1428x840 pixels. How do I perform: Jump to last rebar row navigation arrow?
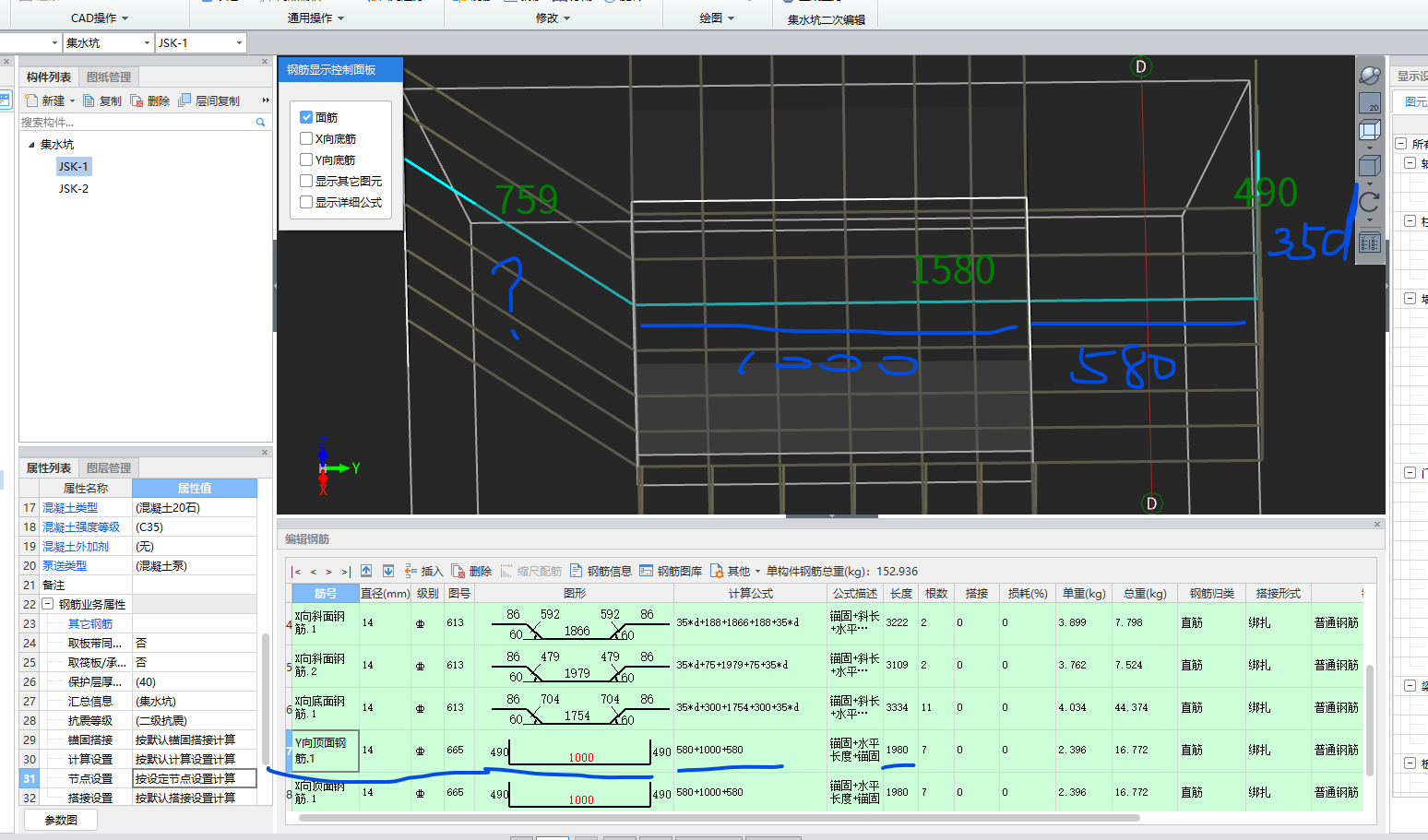[x=346, y=572]
